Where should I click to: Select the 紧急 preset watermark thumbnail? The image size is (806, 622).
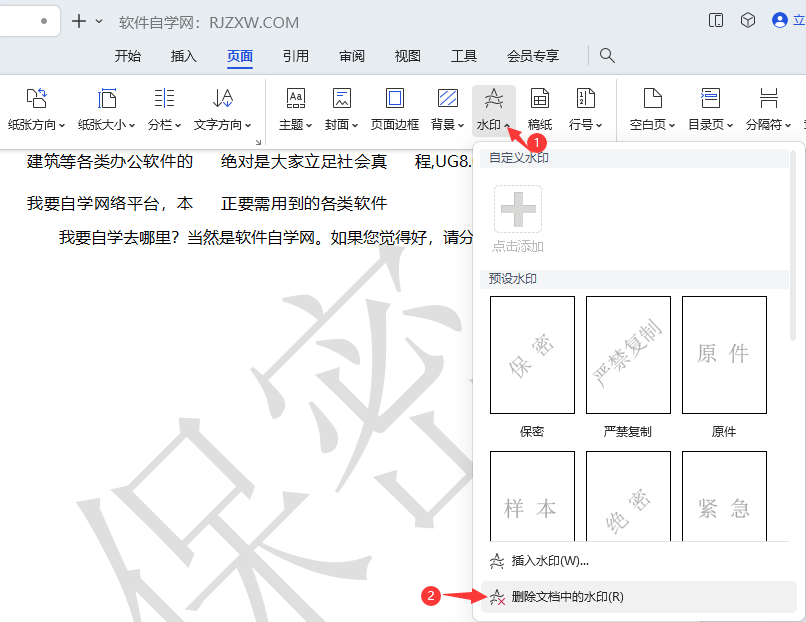click(724, 496)
